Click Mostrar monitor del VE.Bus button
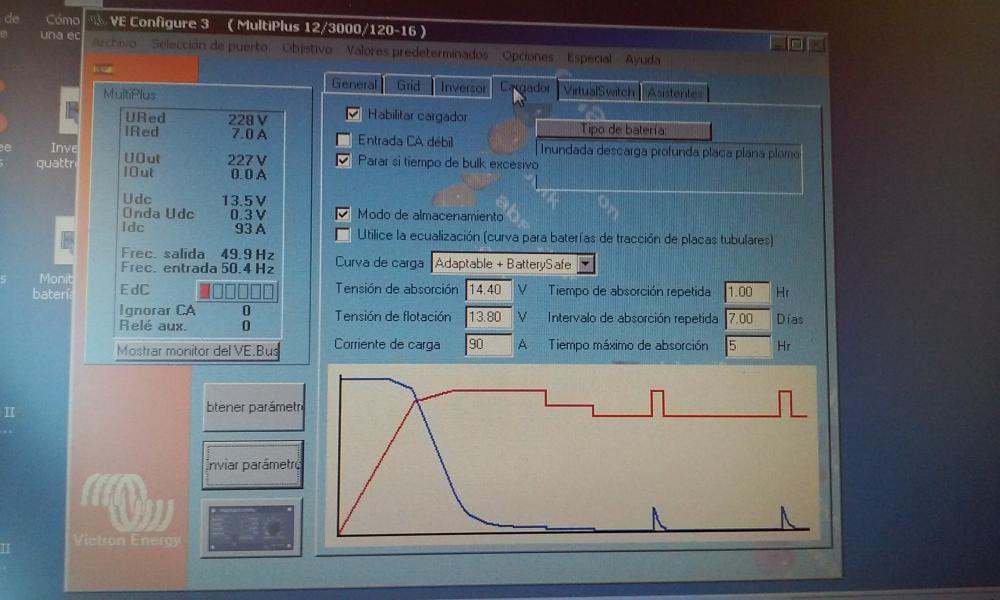The width and height of the screenshot is (1000, 600). (x=197, y=351)
